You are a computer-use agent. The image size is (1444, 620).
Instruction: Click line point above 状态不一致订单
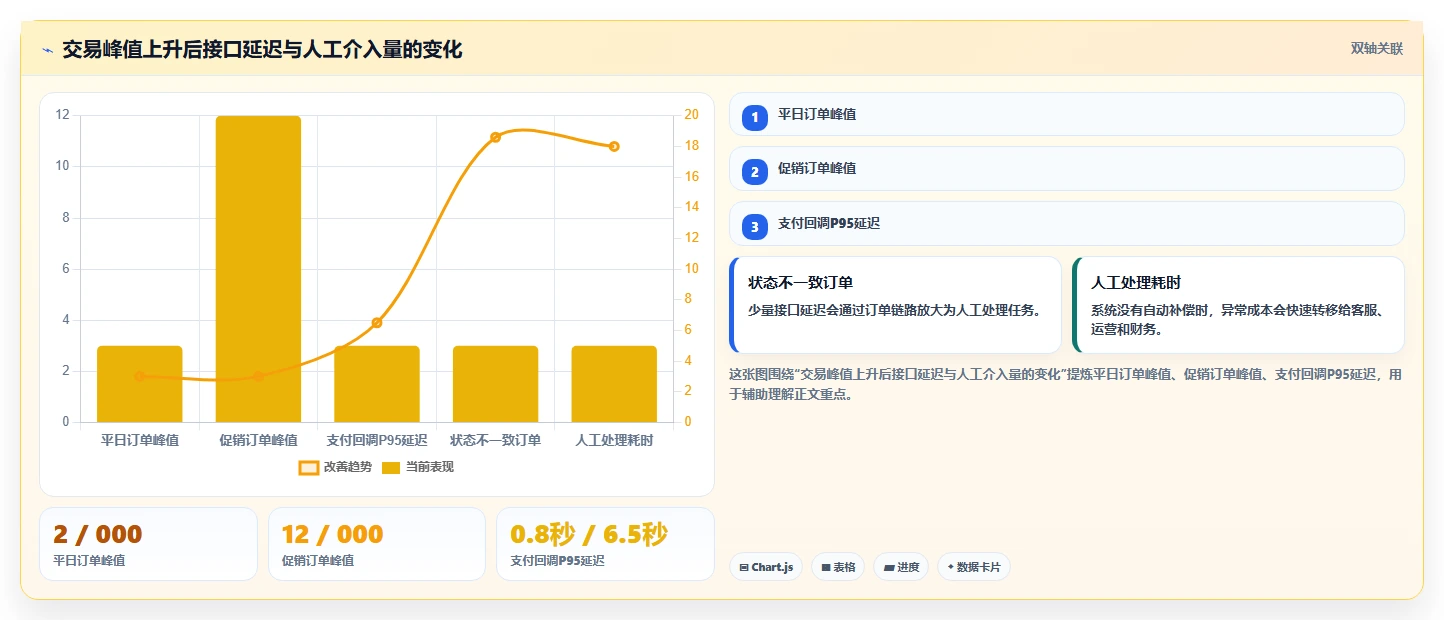[495, 137]
